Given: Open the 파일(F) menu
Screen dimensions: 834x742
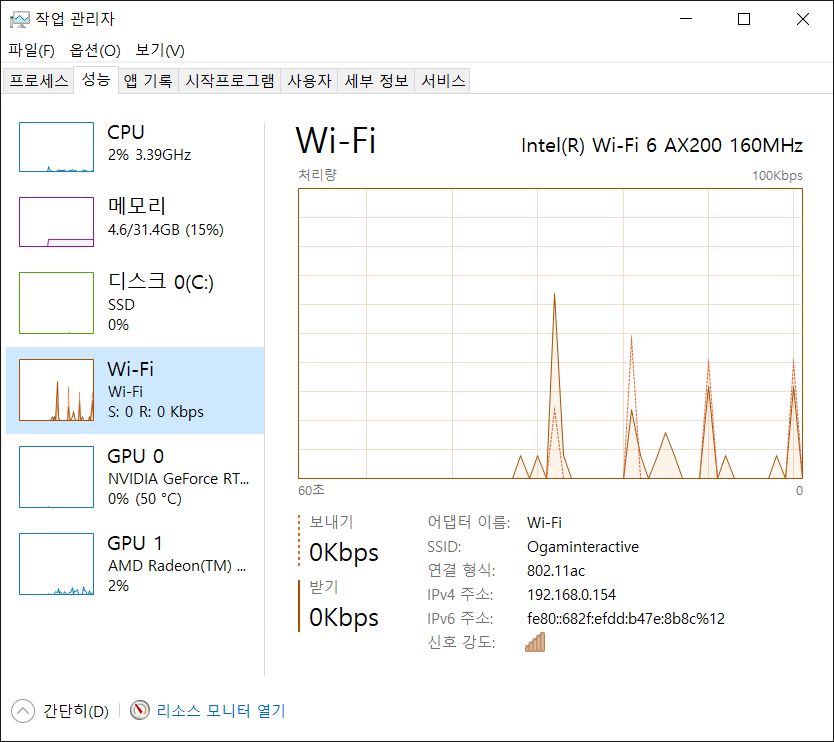Looking at the screenshot, I should tap(31, 50).
